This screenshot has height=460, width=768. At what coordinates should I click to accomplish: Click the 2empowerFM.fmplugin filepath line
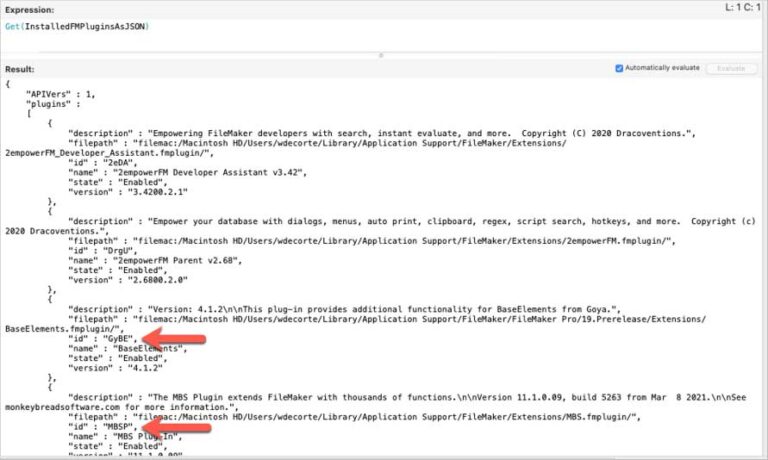point(372,241)
